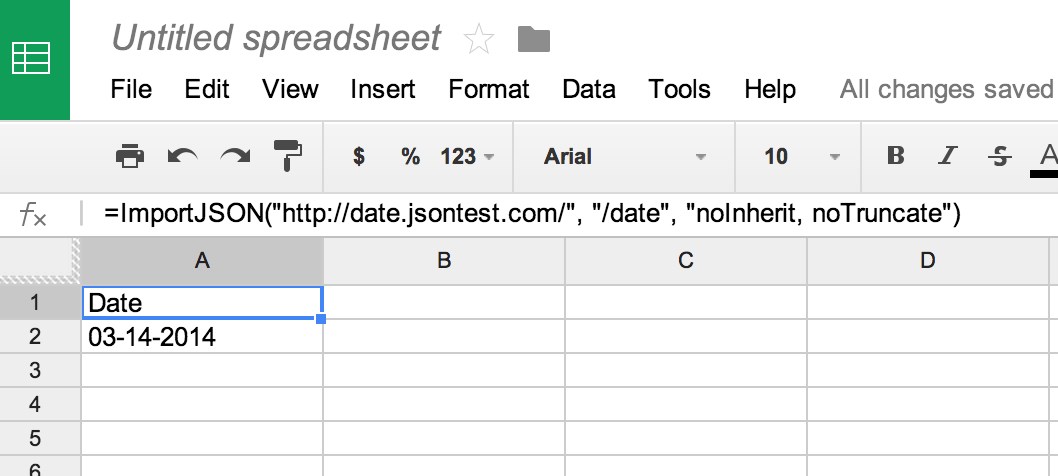Select cell A2 containing 03-14-2014
The width and height of the screenshot is (1058, 476).
click(x=201, y=337)
